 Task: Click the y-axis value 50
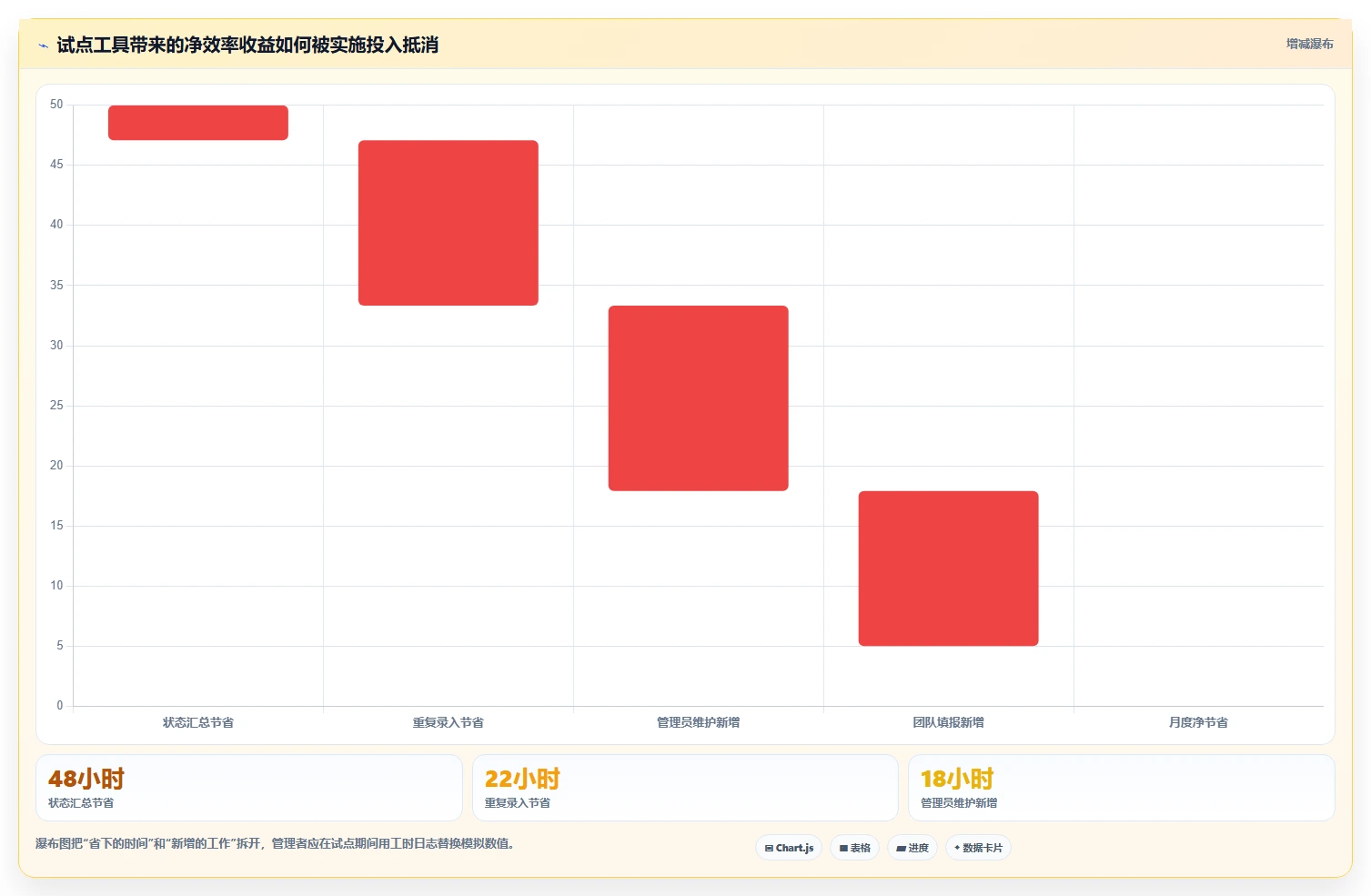click(x=56, y=105)
